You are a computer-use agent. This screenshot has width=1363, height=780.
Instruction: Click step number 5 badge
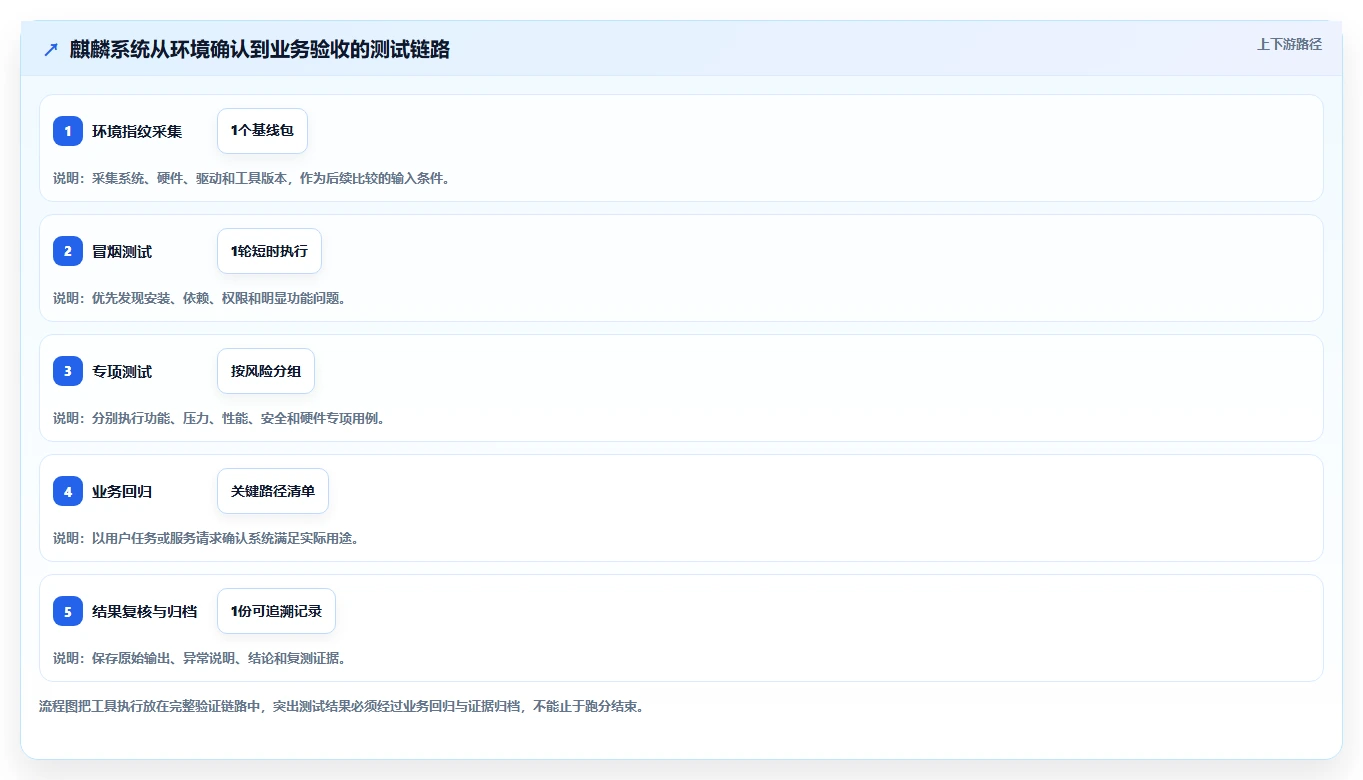(68, 611)
